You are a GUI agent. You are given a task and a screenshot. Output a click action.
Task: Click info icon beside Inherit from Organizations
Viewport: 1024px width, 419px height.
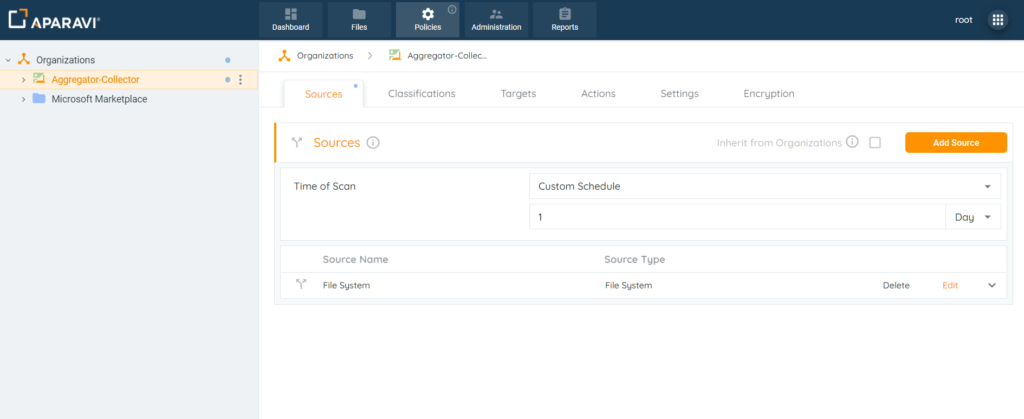(x=852, y=142)
